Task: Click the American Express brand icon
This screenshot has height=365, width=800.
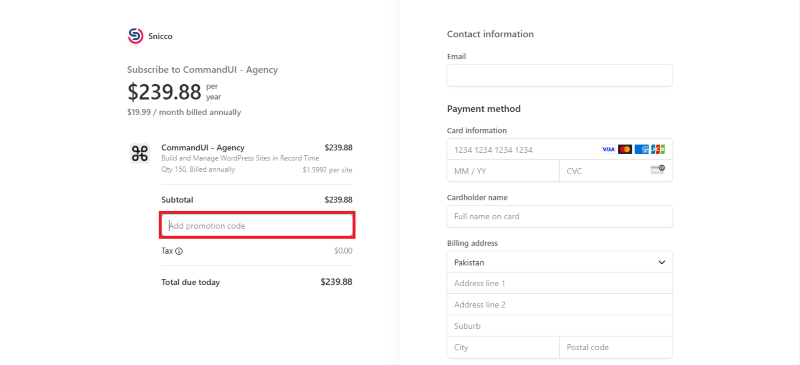Action: (x=641, y=150)
